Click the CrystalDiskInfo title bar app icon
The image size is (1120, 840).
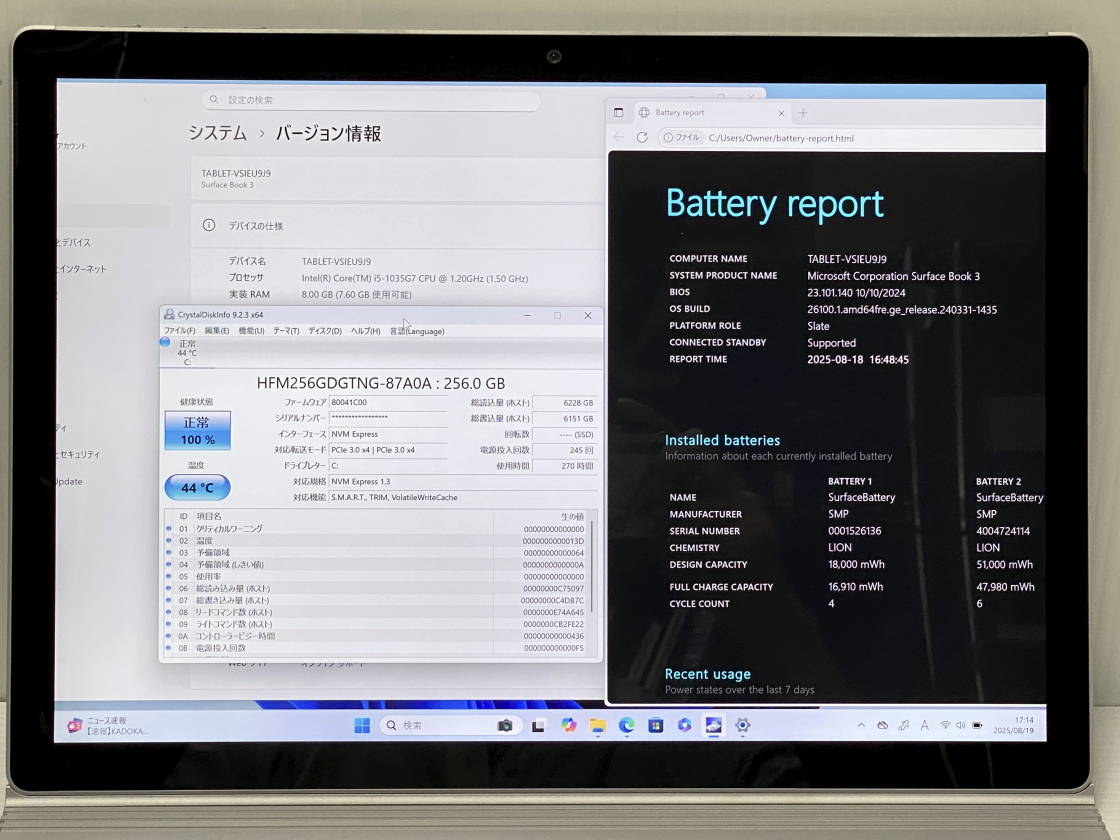coord(169,315)
